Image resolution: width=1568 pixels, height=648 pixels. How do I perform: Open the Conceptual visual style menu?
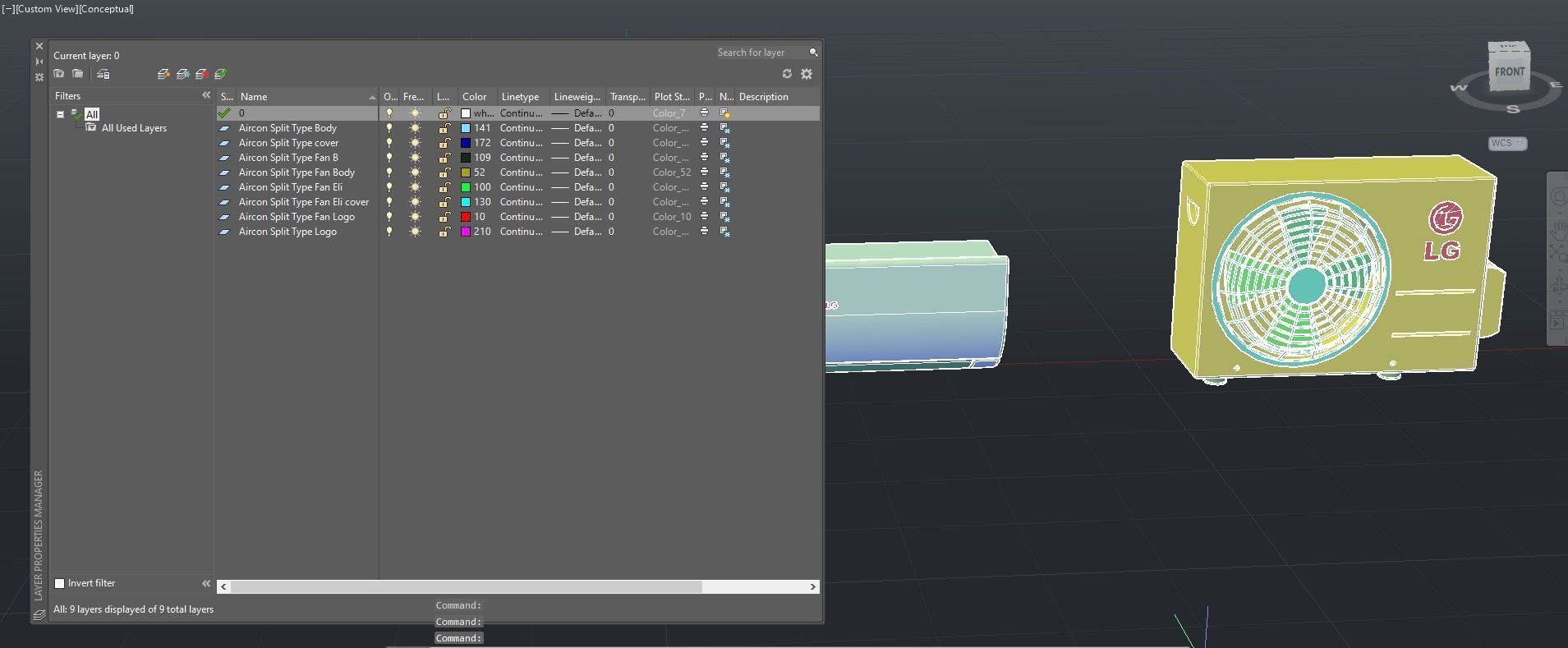(106, 9)
